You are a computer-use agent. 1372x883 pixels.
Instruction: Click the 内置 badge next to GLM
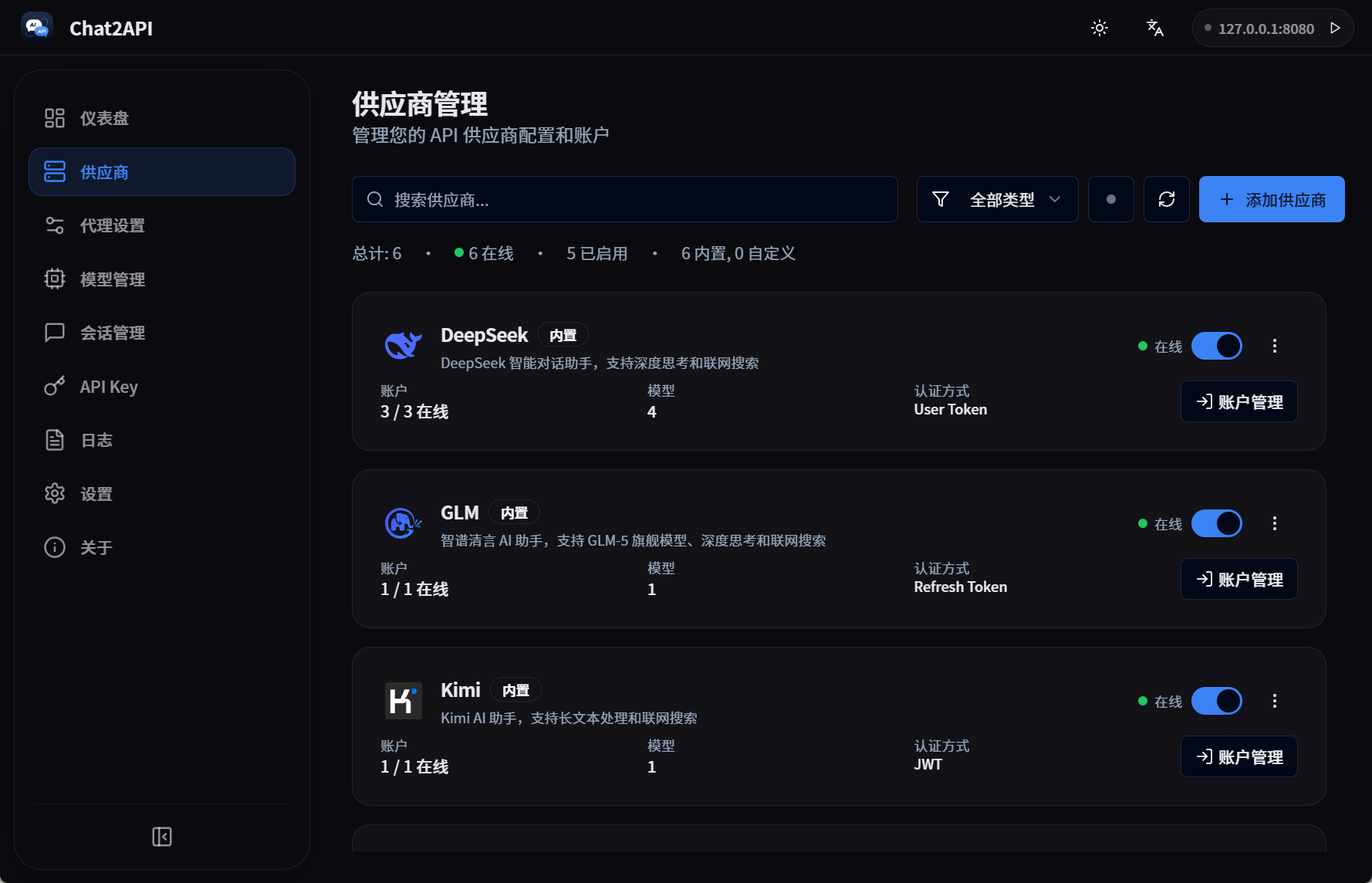tap(515, 513)
